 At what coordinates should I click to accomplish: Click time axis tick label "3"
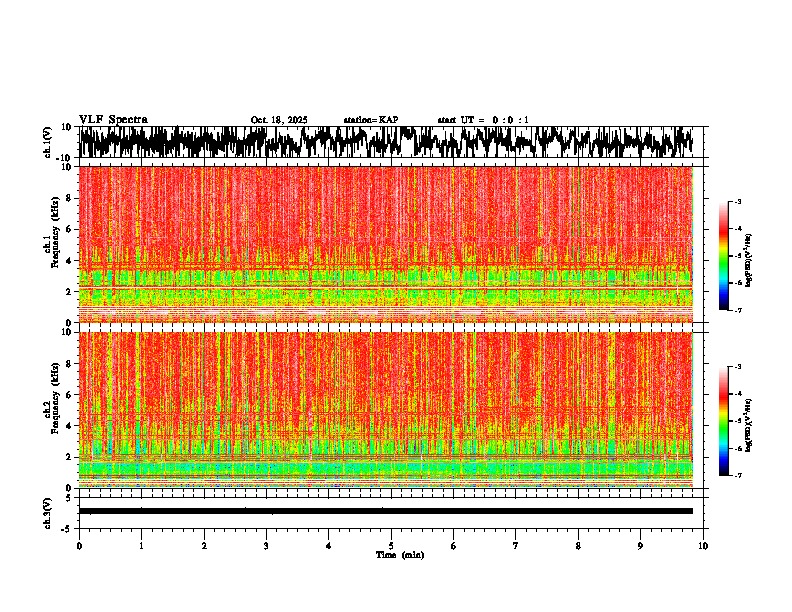tap(266, 546)
